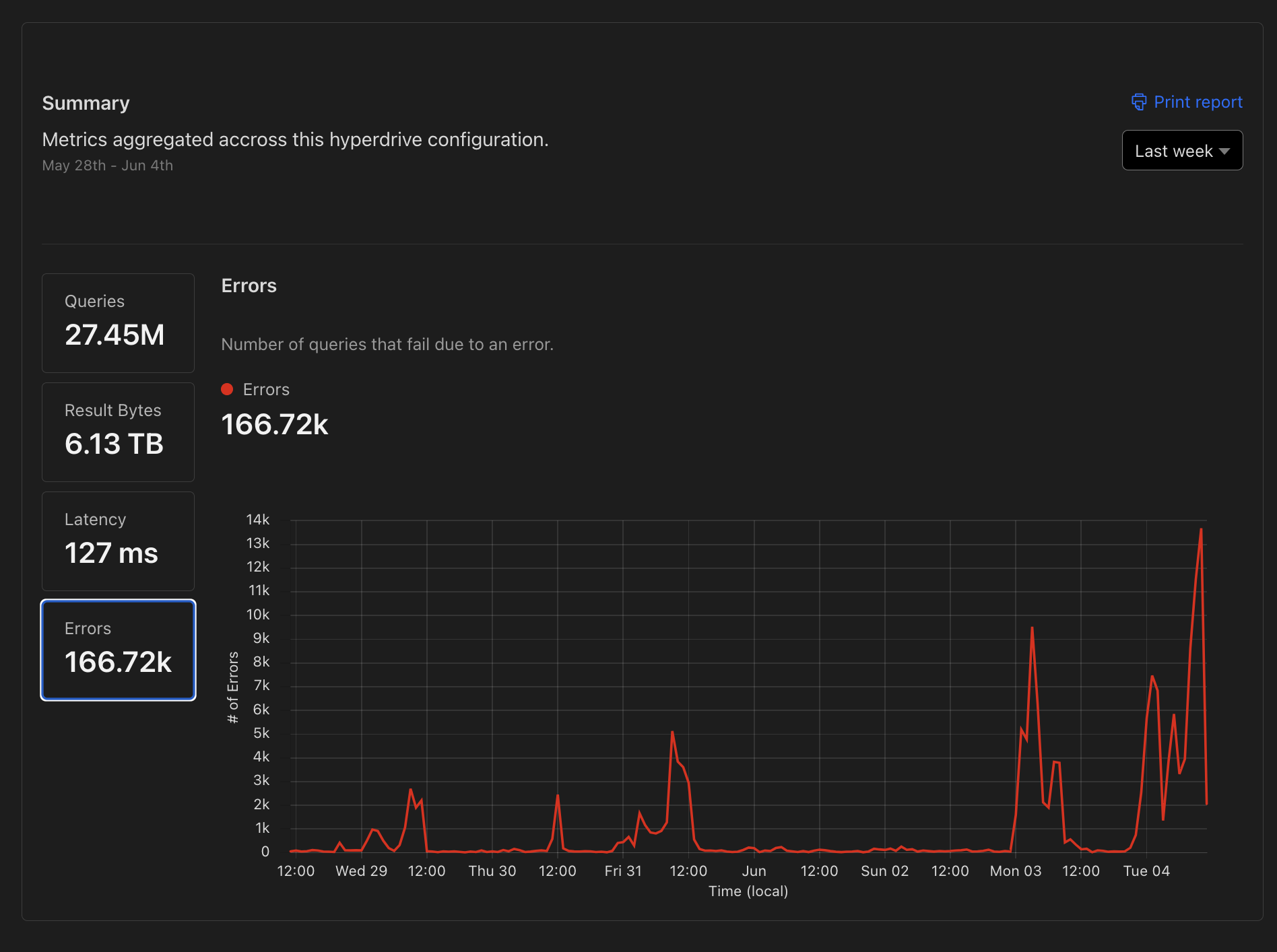Click the 'Metrics aggregated accross this hyperdrive configuration.' text

pyautogui.click(x=295, y=139)
